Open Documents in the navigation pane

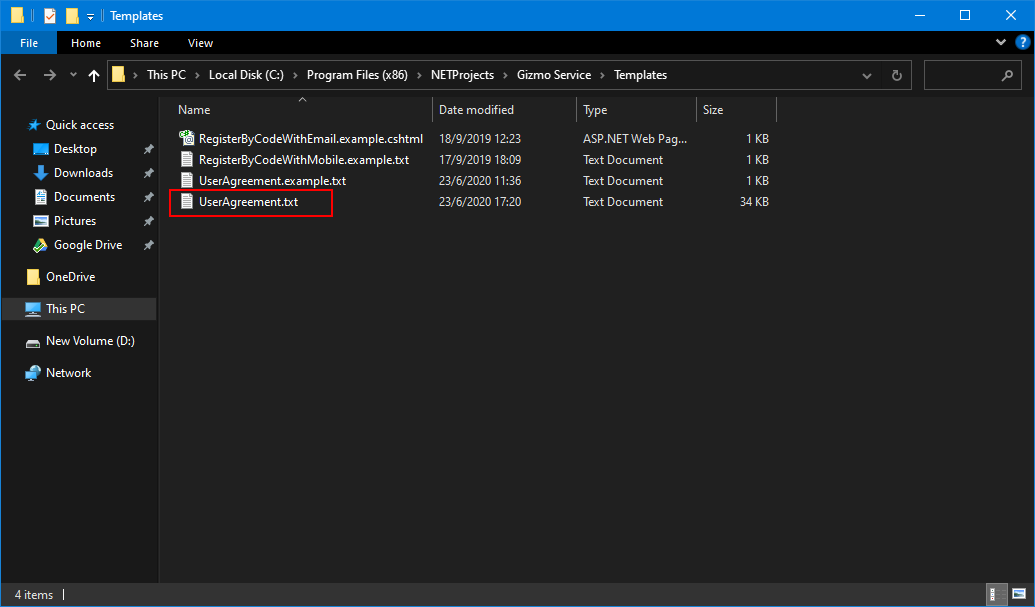[84, 197]
